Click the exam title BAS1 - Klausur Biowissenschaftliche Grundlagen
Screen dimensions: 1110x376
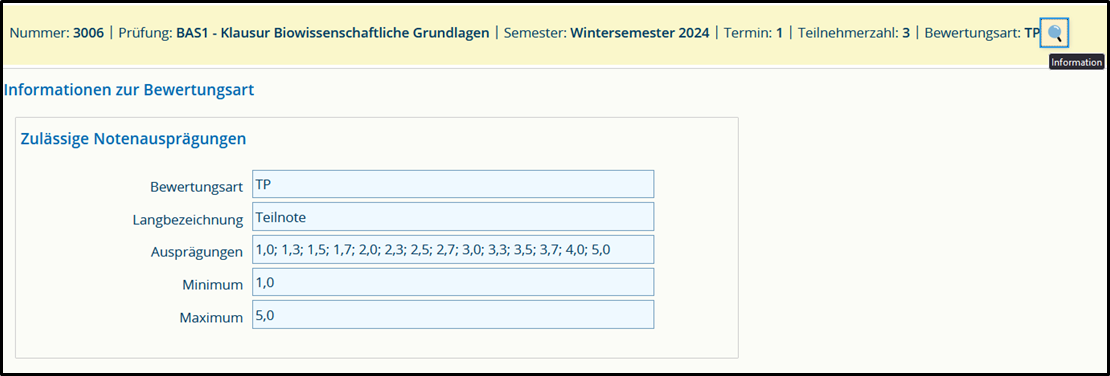pos(333,33)
